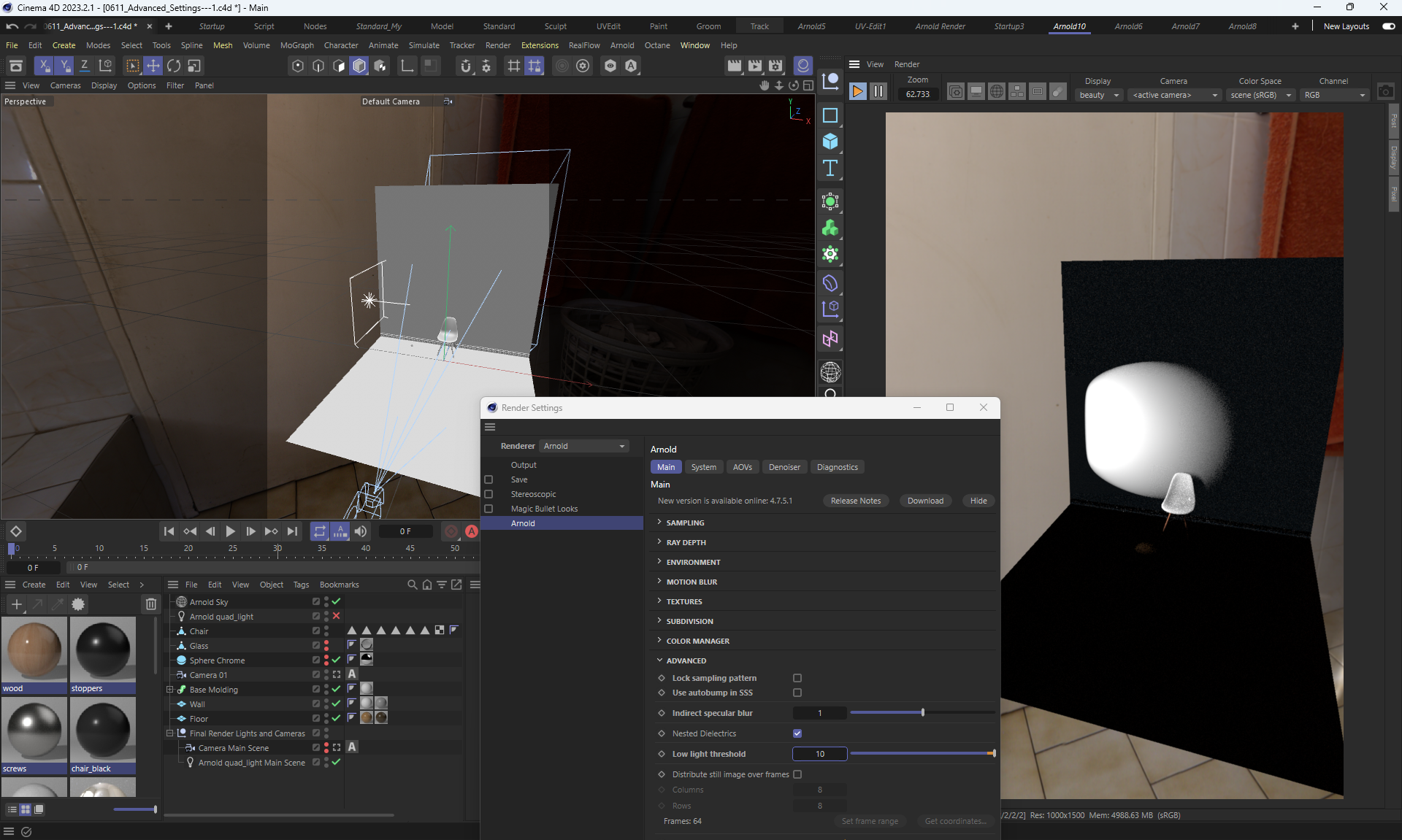Viewport: 1402px width, 840px height.
Task: Open the Renderer dropdown set to Arnold
Action: [584, 446]
